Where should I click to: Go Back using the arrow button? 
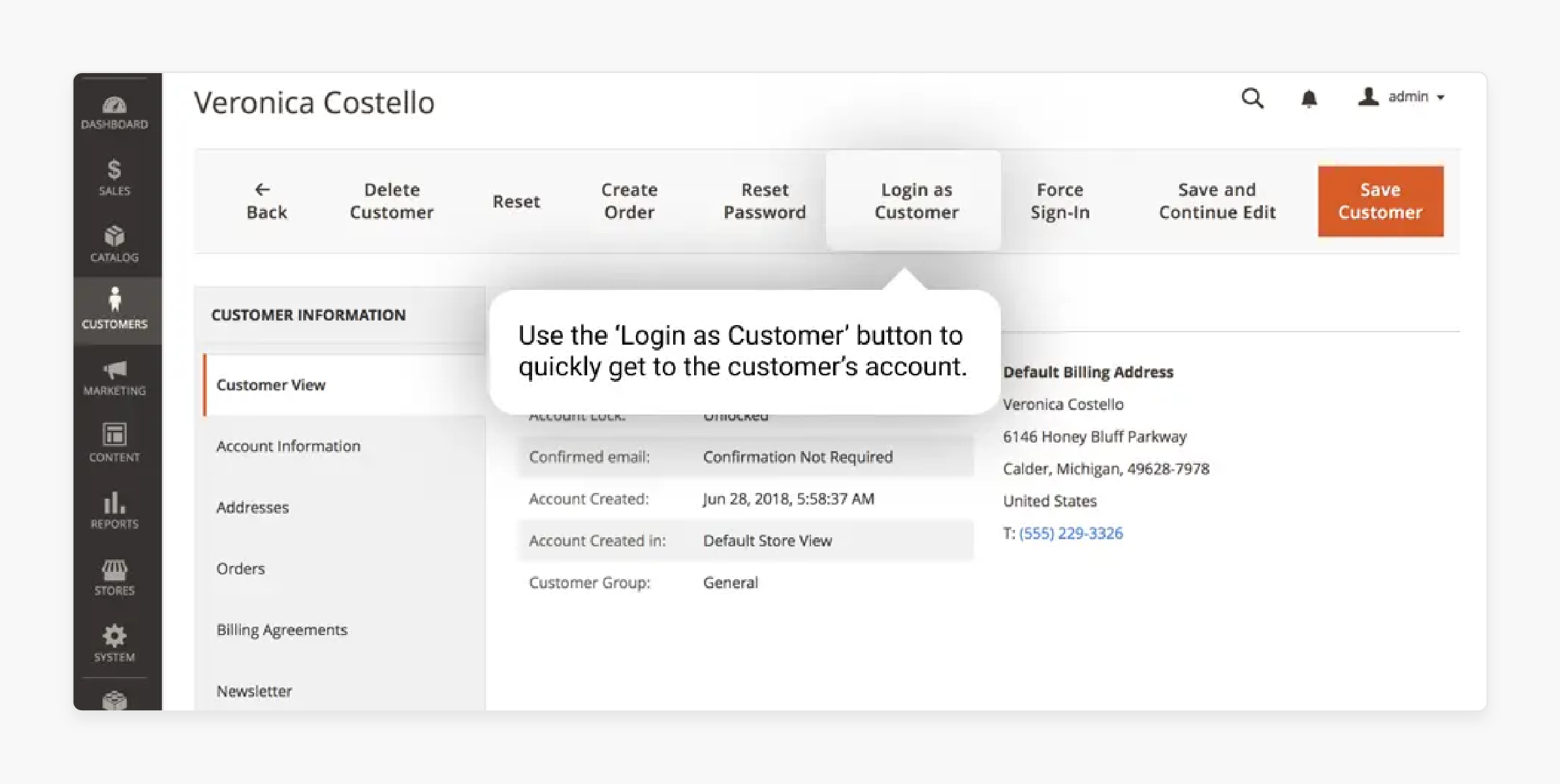click(266, 201)
